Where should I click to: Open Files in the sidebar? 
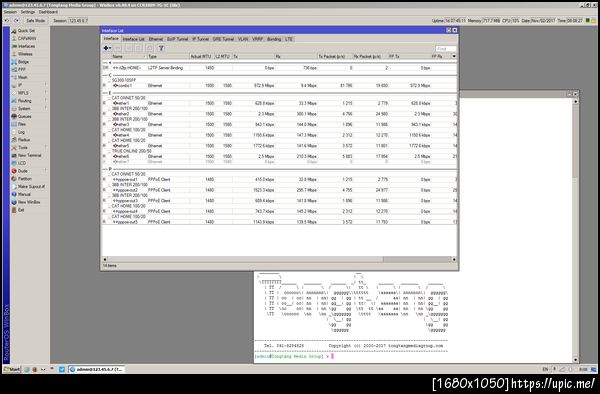click(x=22, y=124)
